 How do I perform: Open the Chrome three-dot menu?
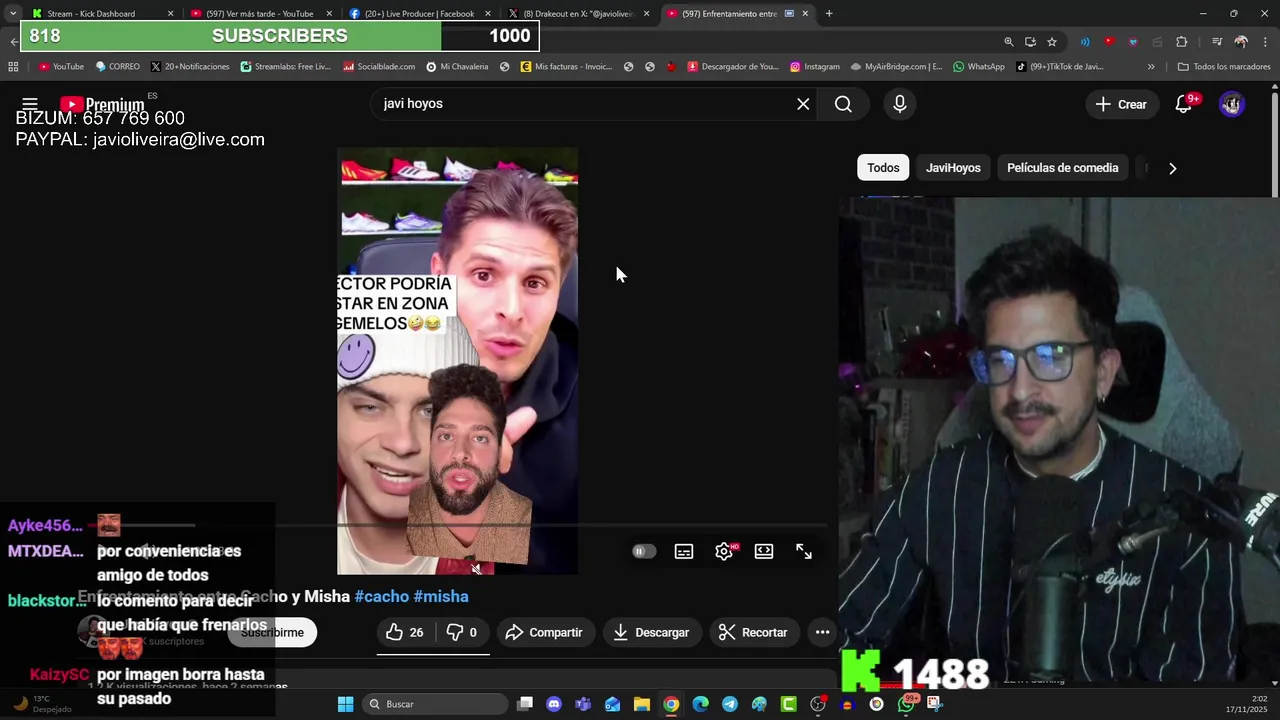pos(1264,41)
